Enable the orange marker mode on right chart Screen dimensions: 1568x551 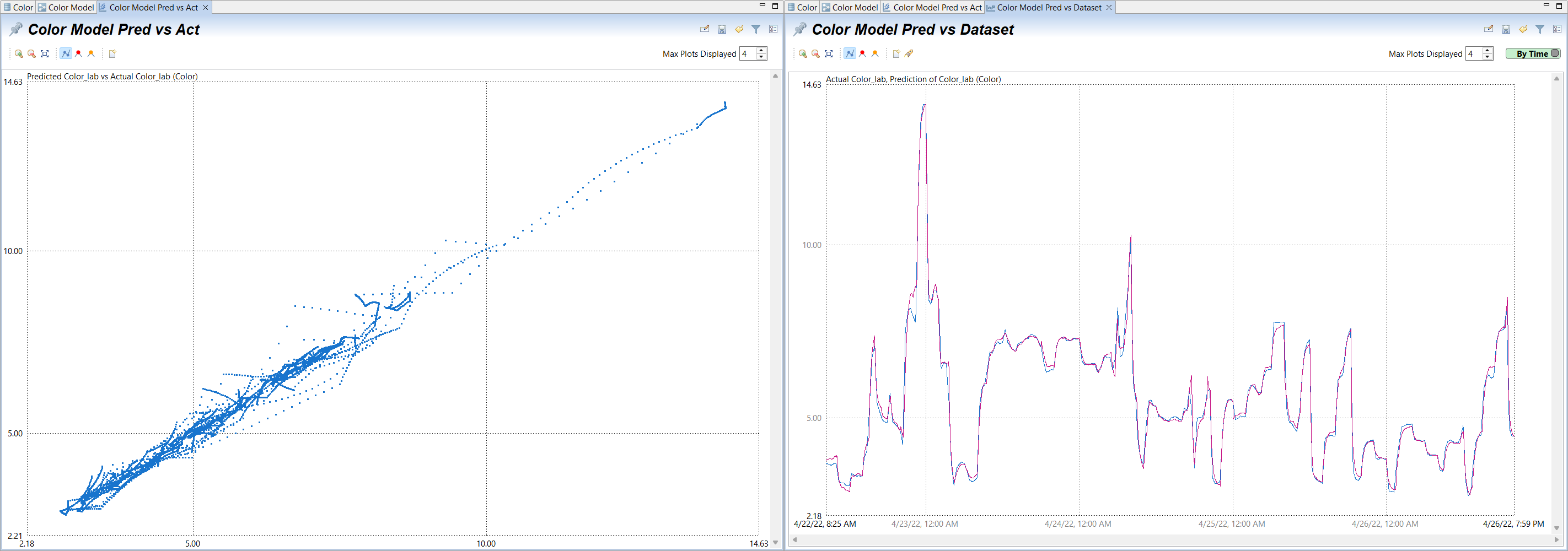(876, 53)
